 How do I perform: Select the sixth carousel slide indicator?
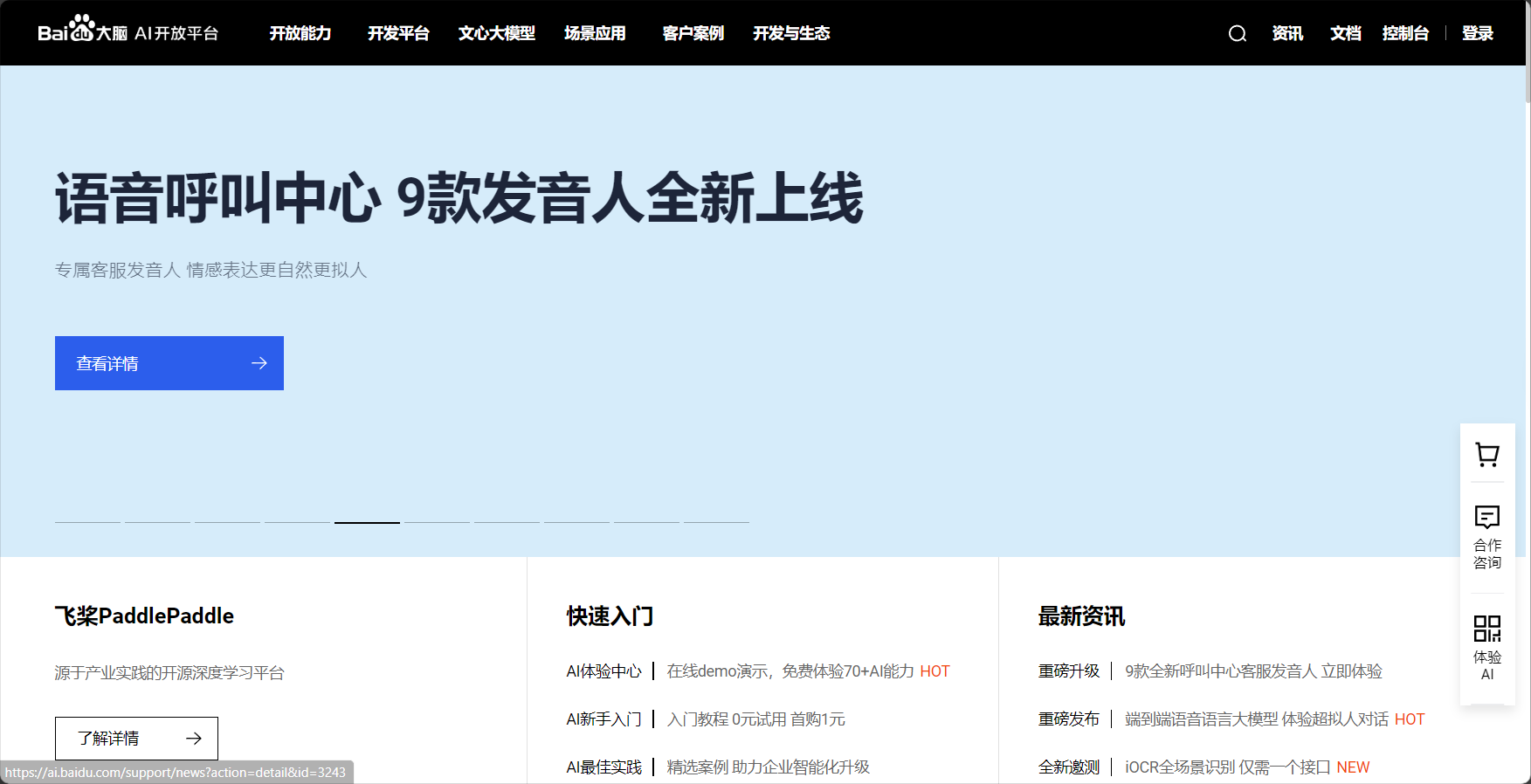(437, 522)
